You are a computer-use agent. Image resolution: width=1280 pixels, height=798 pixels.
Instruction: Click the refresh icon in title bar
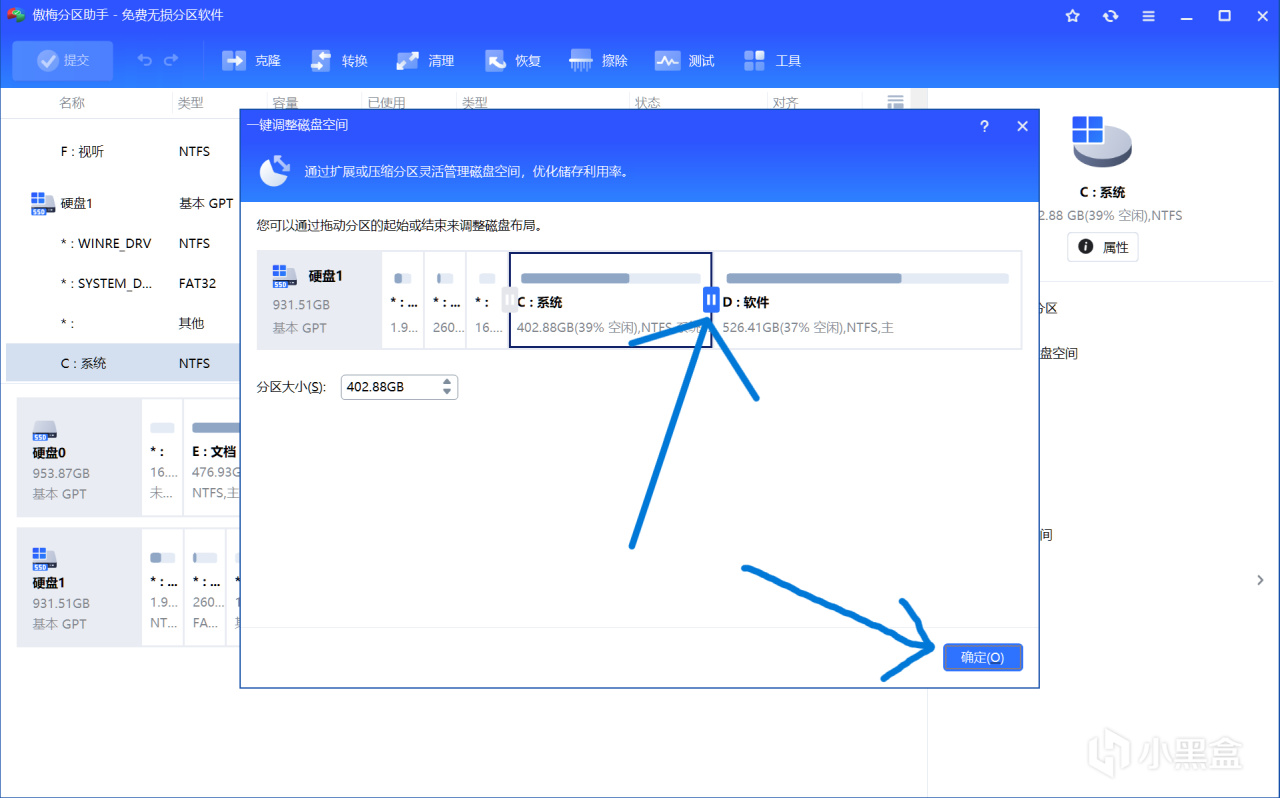click(x=1110, y=16)
